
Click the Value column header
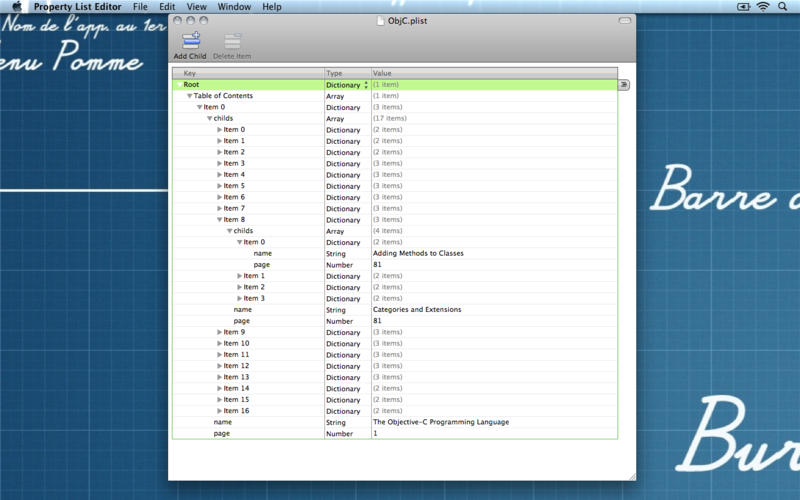[x=494, y=73]
